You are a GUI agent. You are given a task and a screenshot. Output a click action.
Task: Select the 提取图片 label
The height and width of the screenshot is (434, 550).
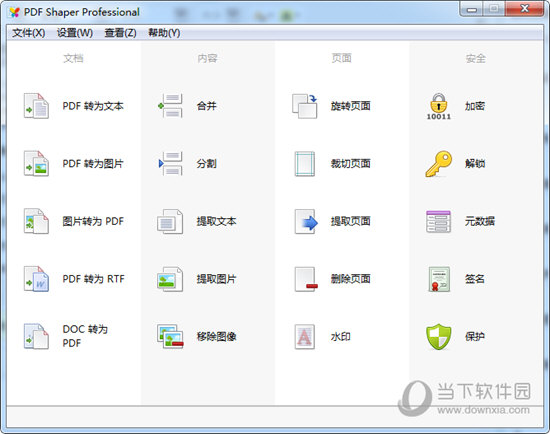click(216, 279)
